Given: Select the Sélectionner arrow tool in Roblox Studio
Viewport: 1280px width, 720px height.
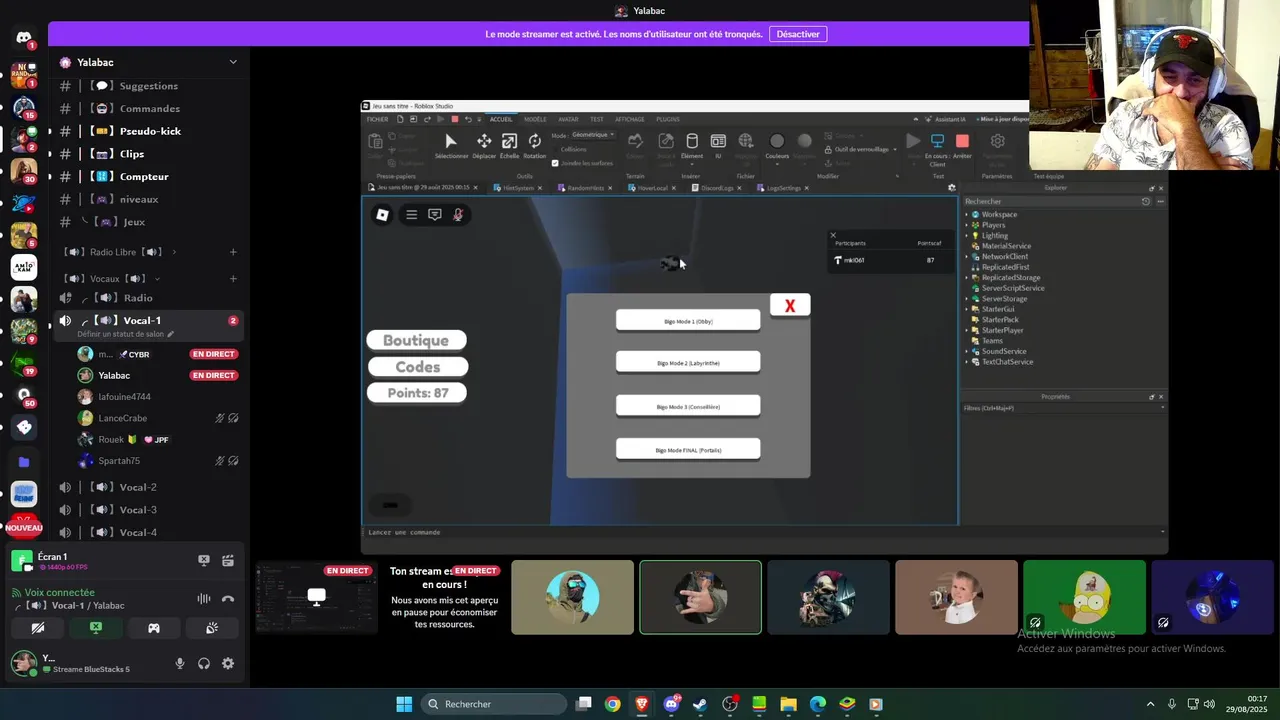Looking at the screenshot, I should [451, 146].
